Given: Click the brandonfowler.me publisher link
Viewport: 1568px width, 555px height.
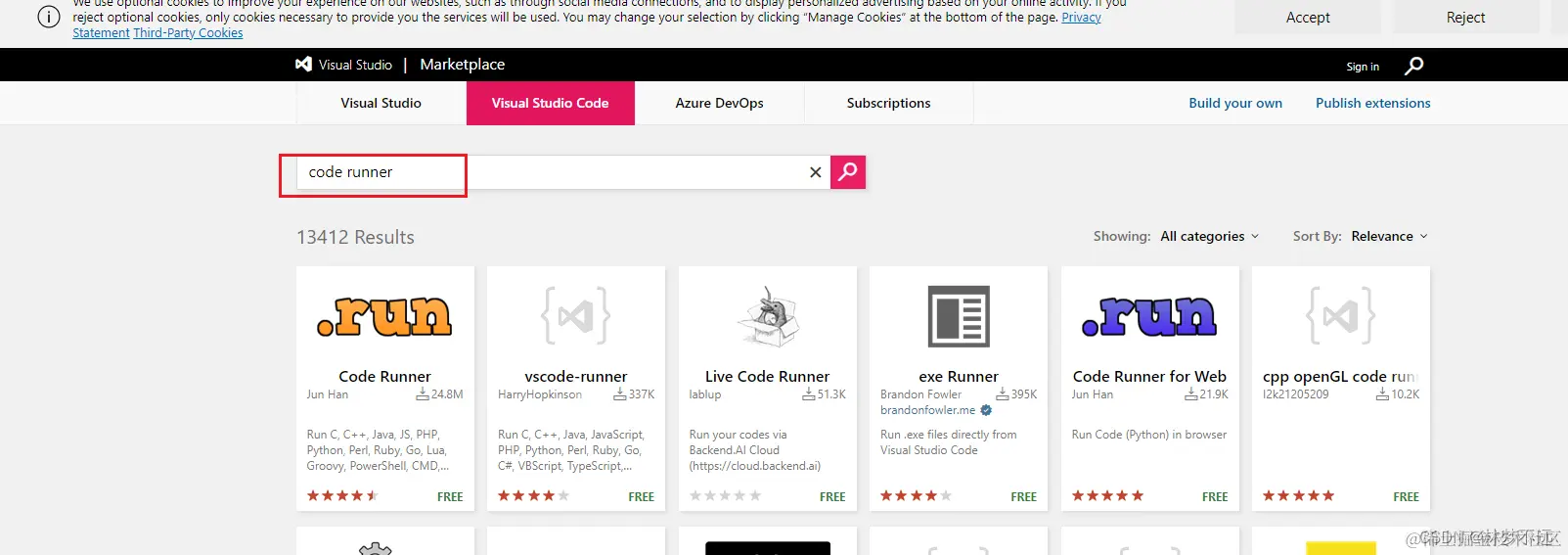Looking at the screenshot, I should click(927, 410).
